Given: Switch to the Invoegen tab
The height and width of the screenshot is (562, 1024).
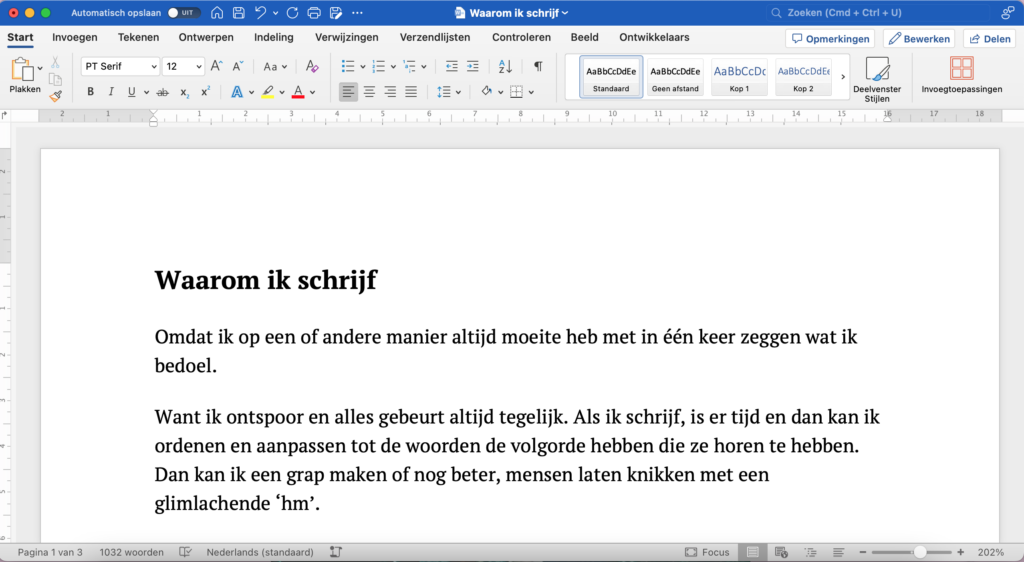Looking at the screenshot, I should 75,37.
